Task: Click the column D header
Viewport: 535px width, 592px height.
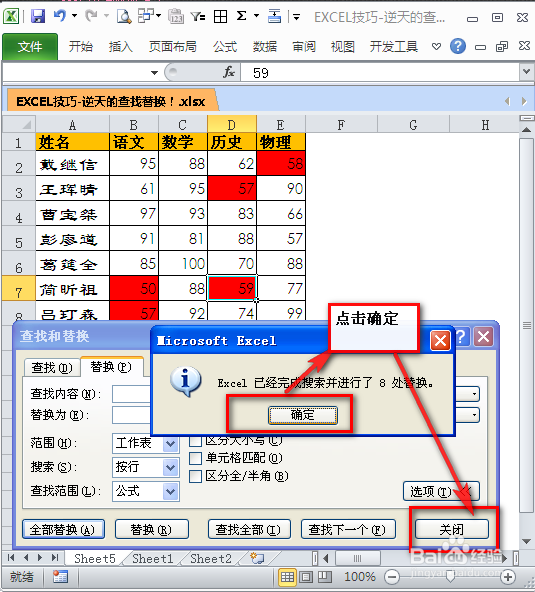Action: tap(232, 124)
